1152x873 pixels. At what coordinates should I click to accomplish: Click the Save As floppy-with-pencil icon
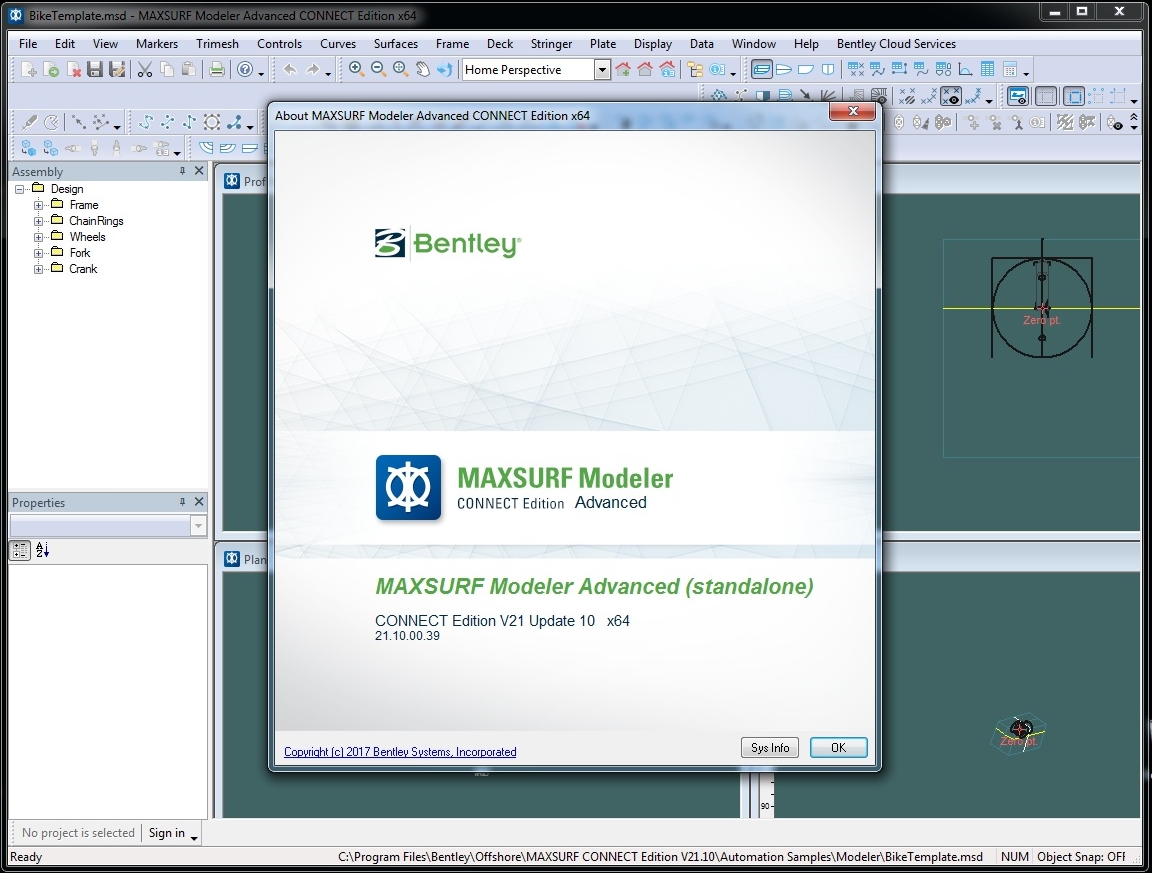click(x=117, y=70)
